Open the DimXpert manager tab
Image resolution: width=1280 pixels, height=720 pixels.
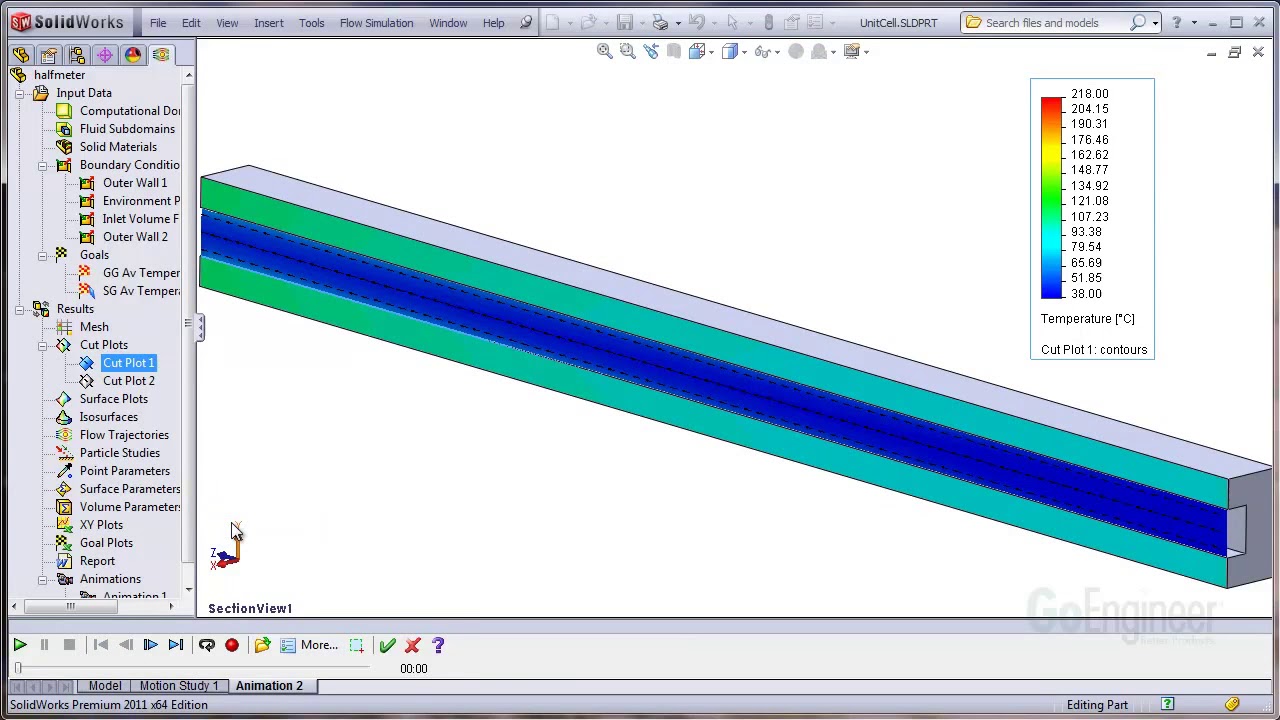[x=104, y=55]
